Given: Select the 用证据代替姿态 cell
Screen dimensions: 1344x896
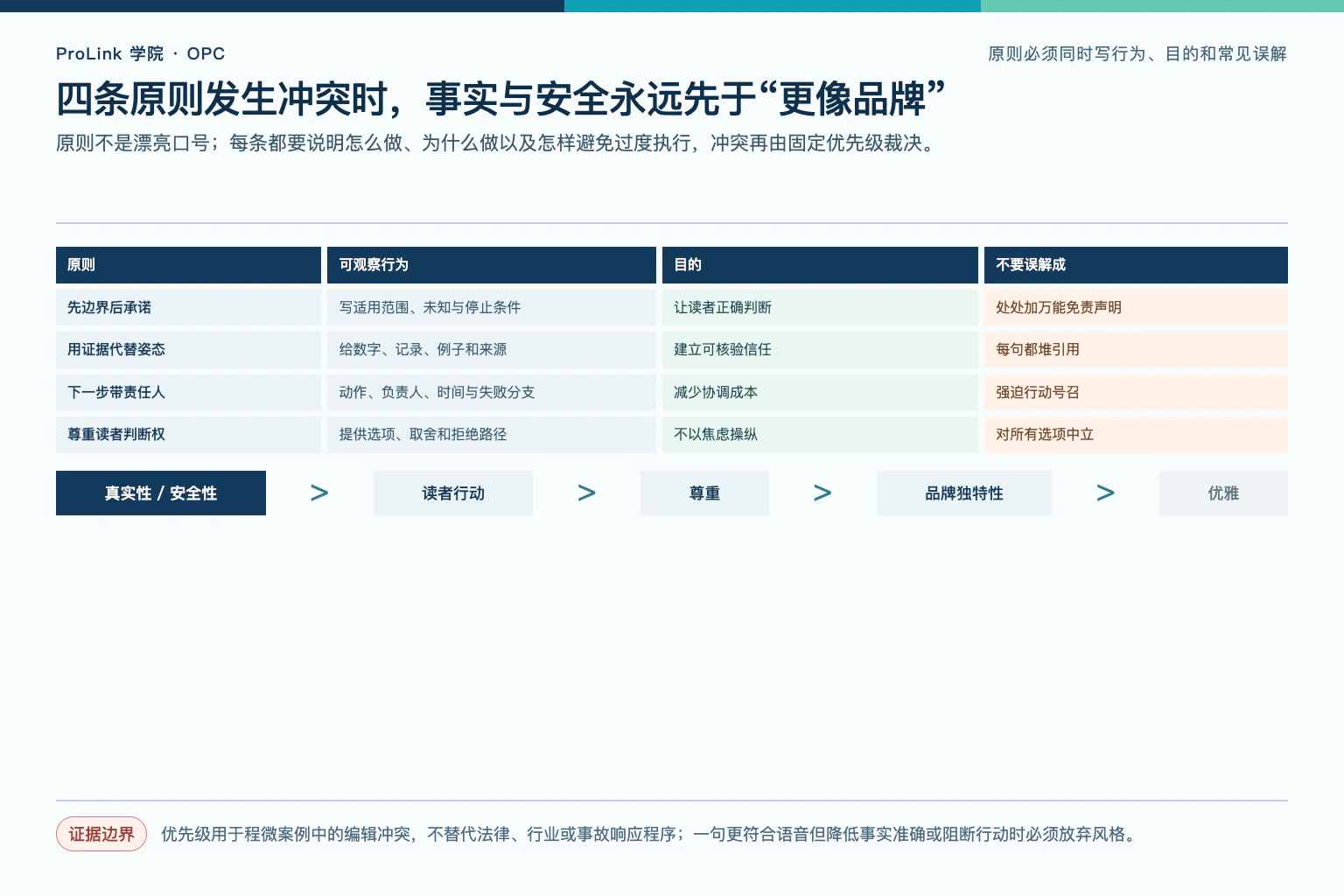Looking at the screenshot, I should point(188,349).
